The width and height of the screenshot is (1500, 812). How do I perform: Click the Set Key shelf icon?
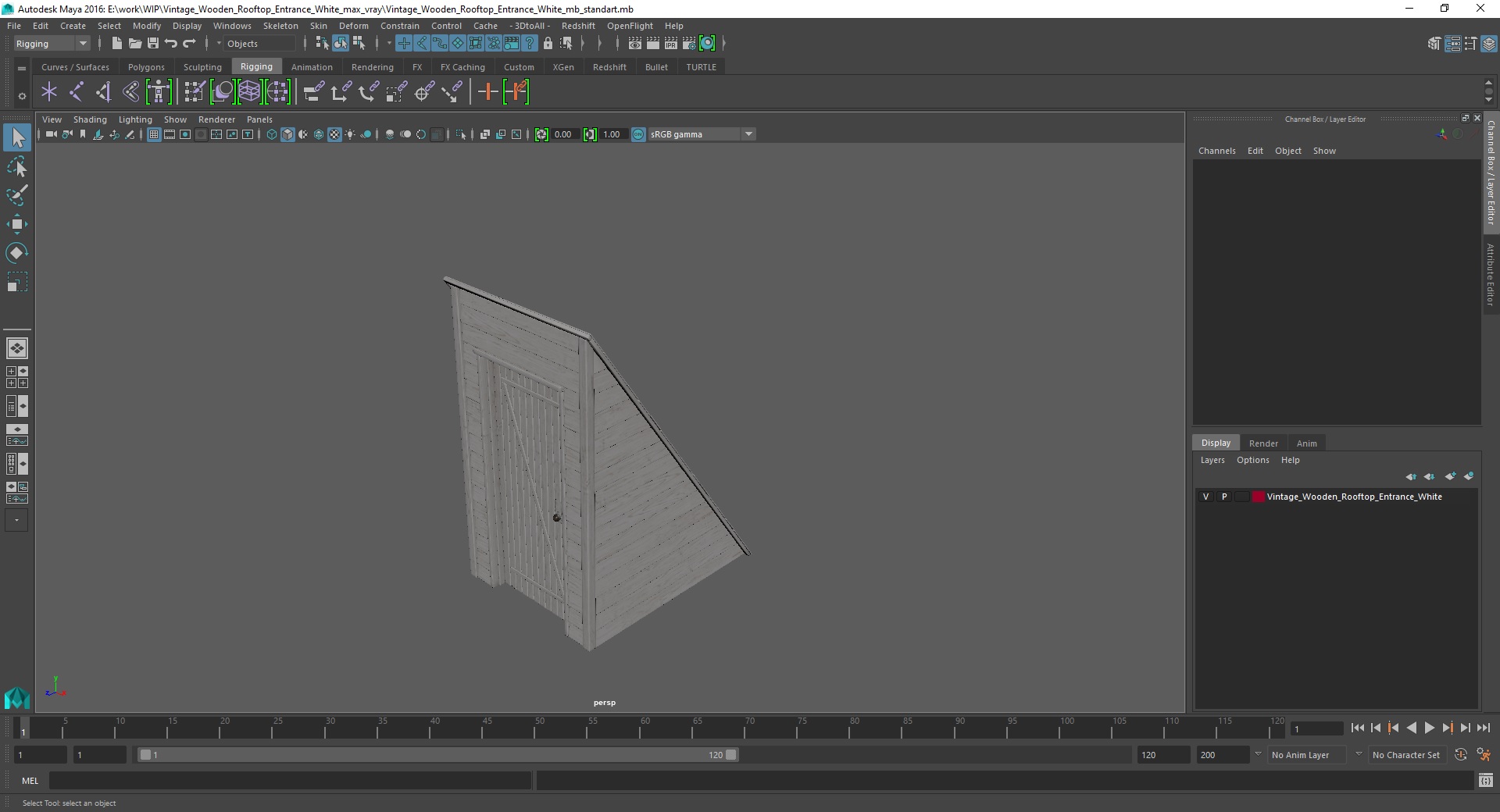click(487, 92)
